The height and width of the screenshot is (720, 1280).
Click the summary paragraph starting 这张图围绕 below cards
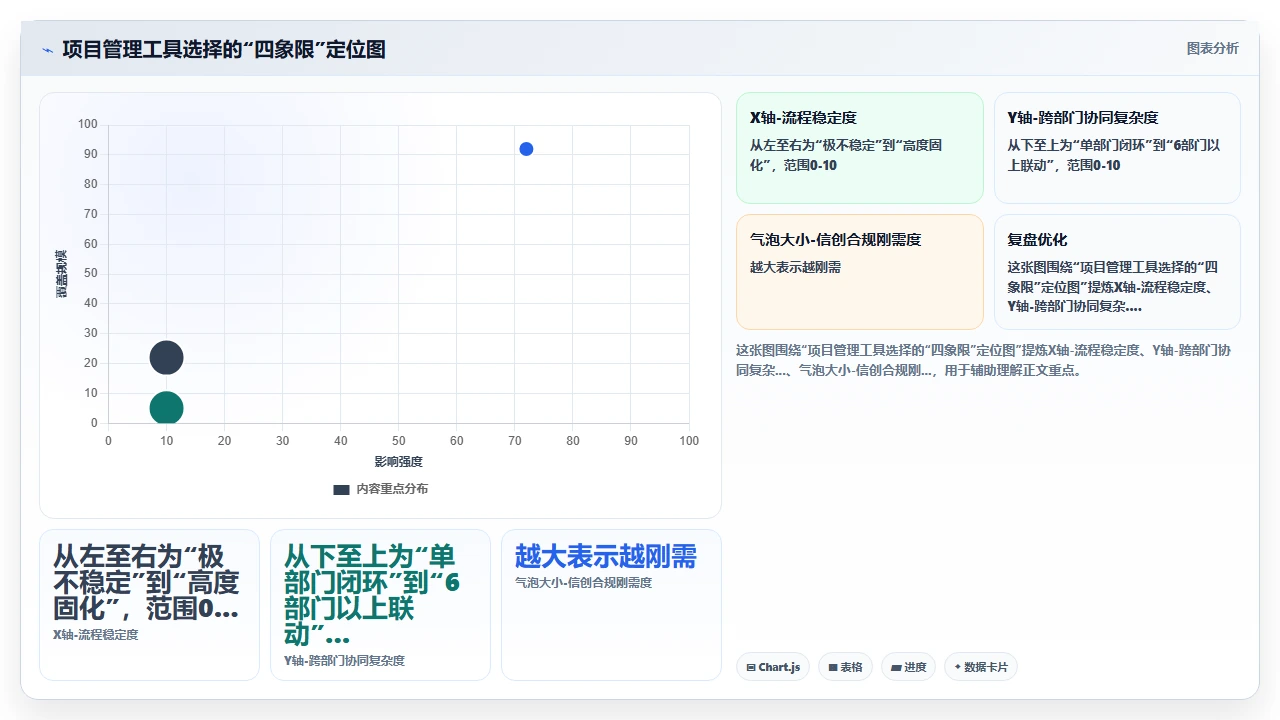(984, 360)
